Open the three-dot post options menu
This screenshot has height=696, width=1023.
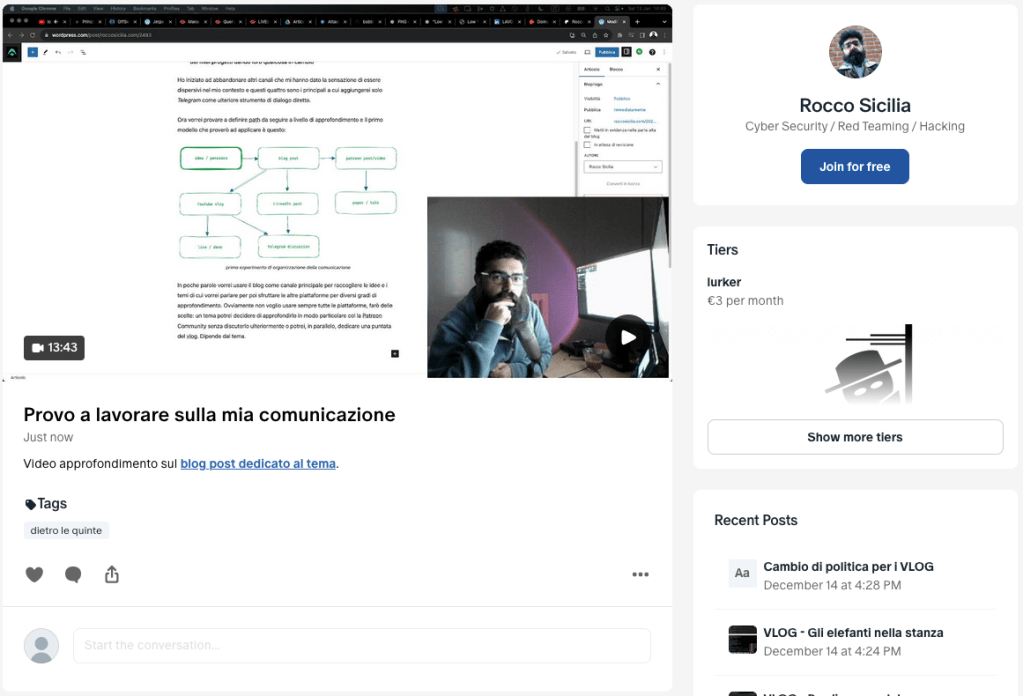point(640,574)
